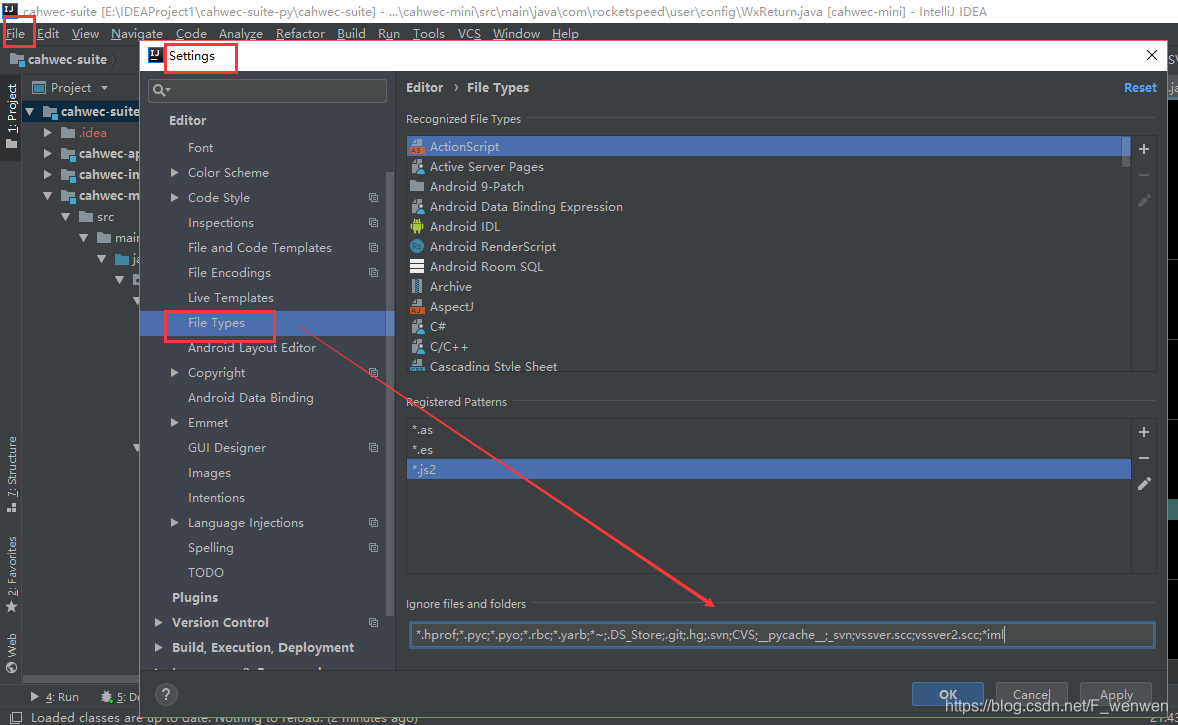Expand the Copyright settings node
Viewport: 1178px width, 725px height.
coord(174,373)
